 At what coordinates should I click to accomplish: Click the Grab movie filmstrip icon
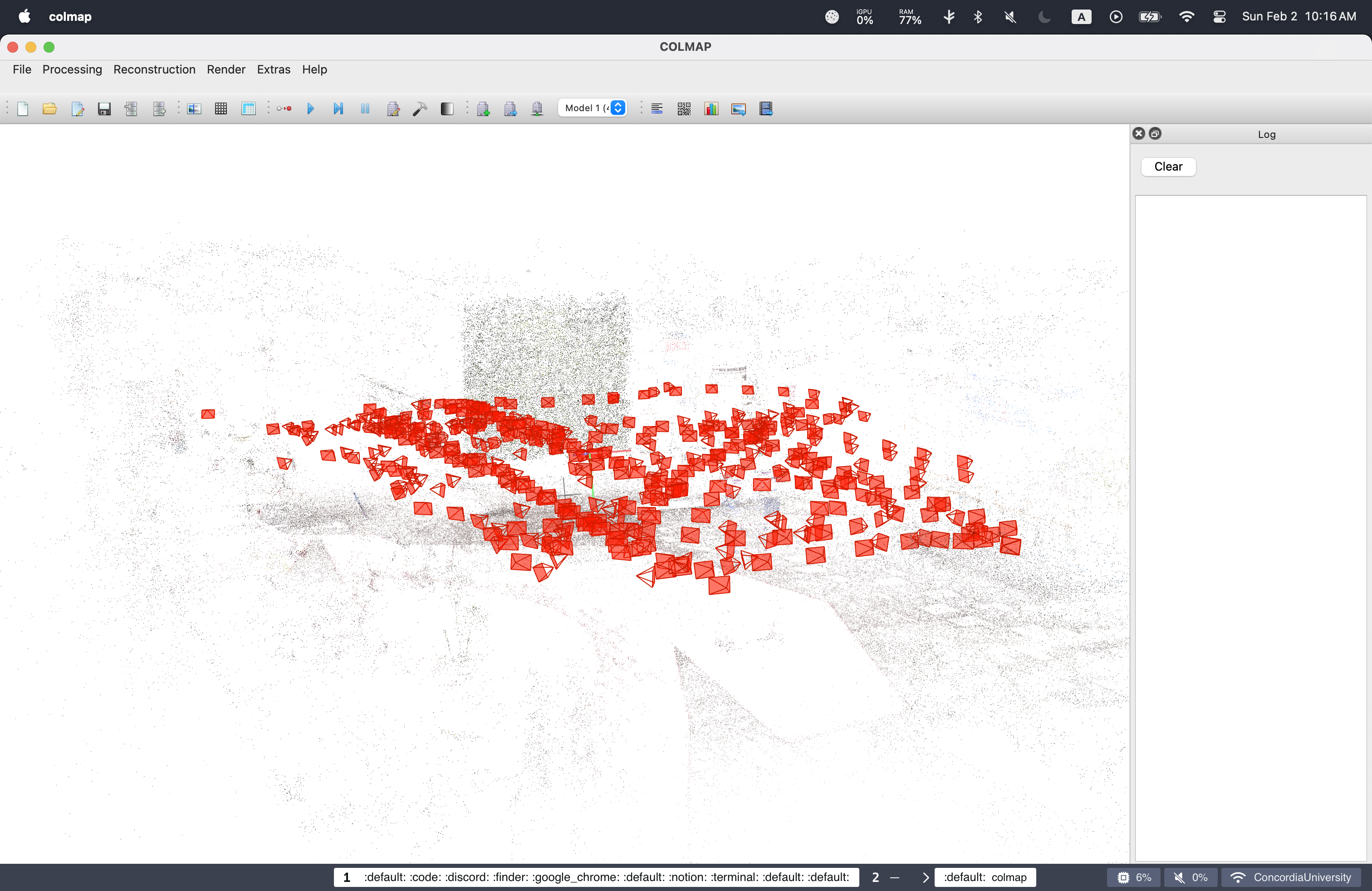tap(765, 108)
